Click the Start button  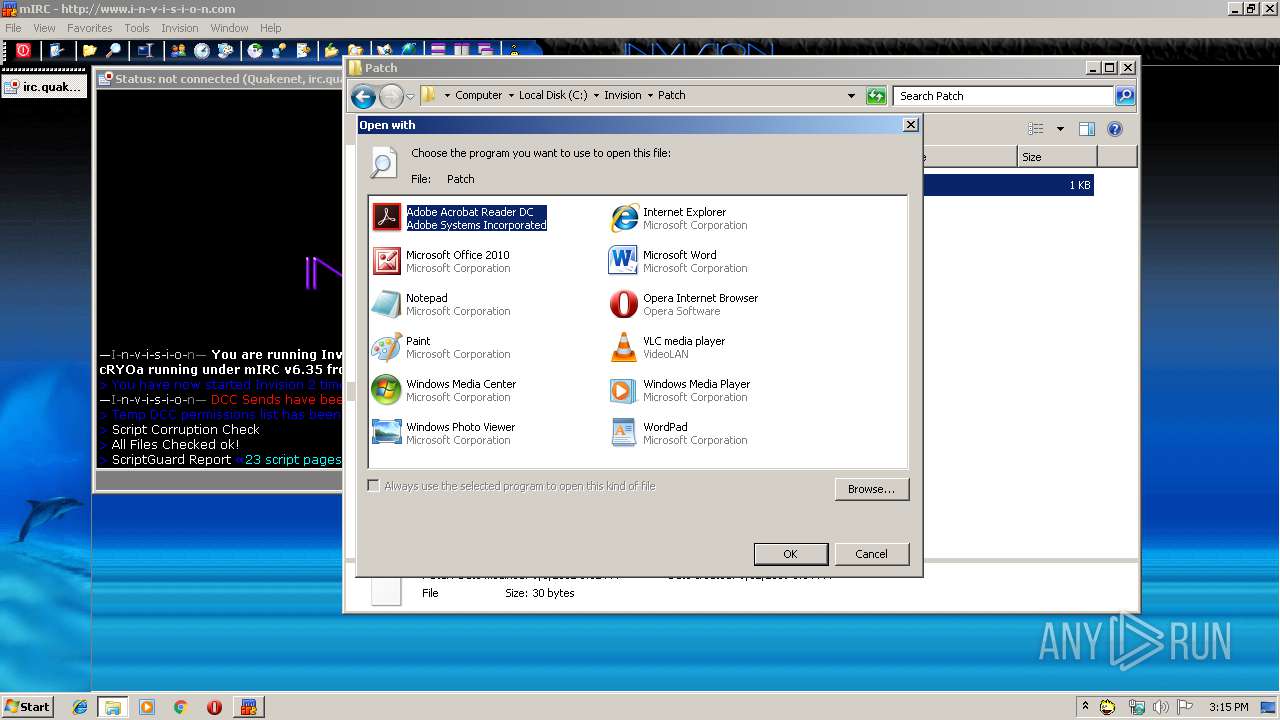coord(27,707)
